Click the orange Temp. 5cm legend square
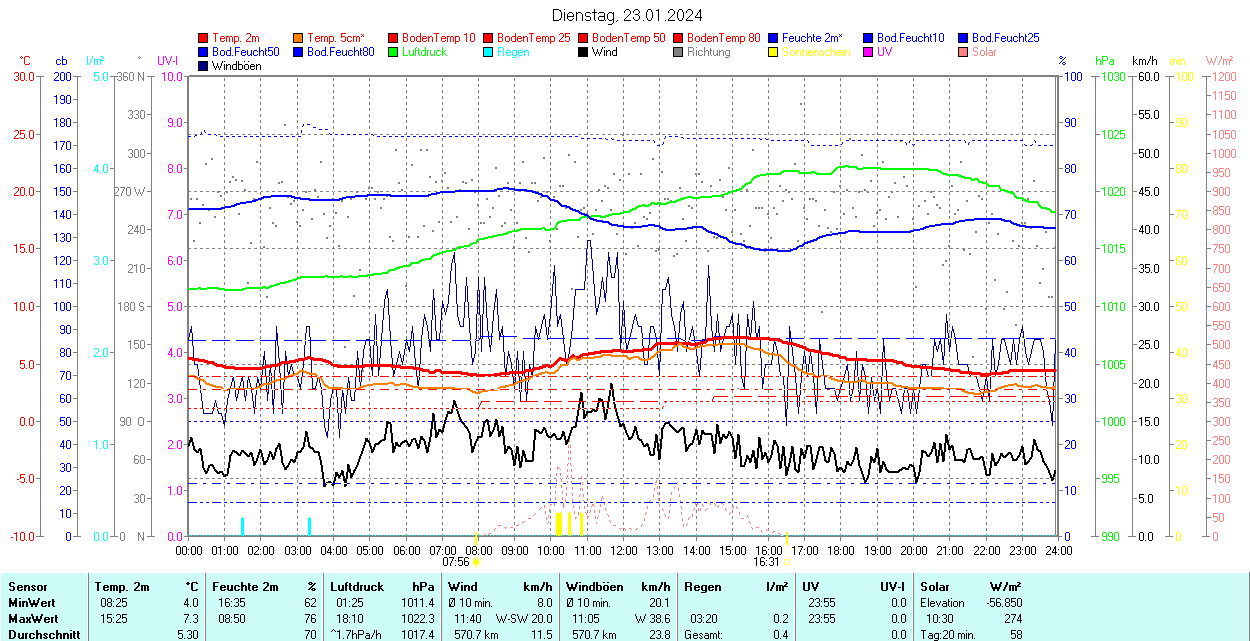Screen dimensions: 1250x641 coord(299,38)
